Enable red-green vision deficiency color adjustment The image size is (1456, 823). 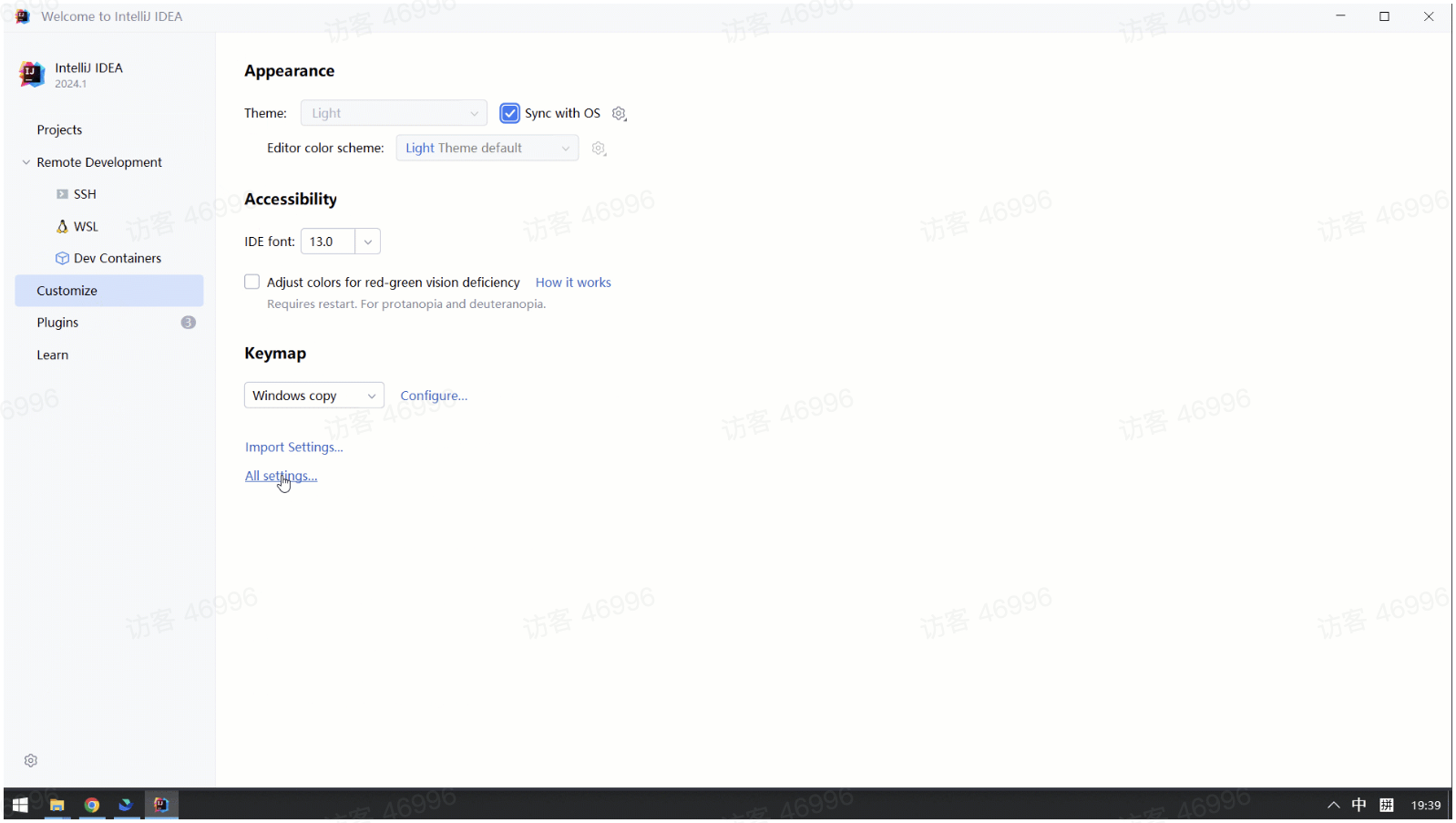[252, 283]
